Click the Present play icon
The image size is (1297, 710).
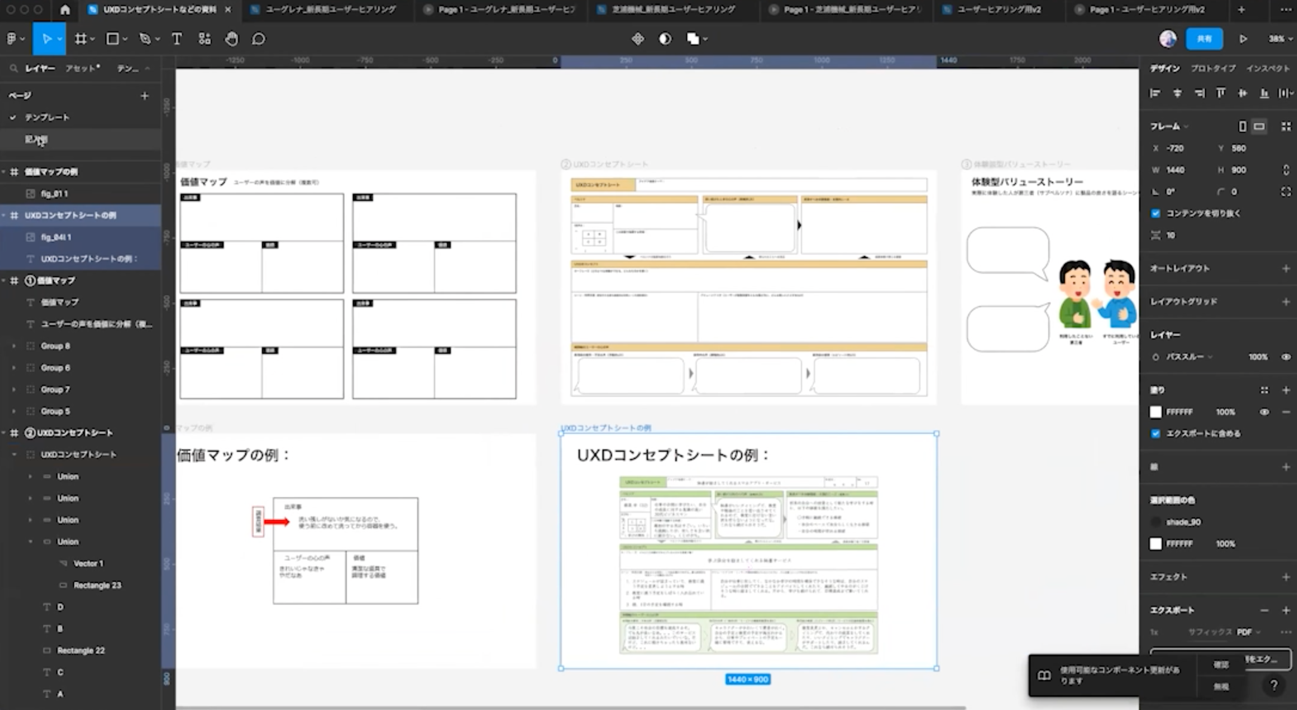click(x=1243, y=39)
